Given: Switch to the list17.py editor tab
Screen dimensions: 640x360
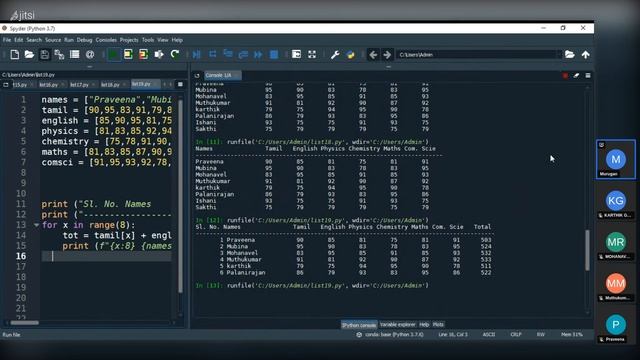Looking at the screenshot, I should point(79,85).
